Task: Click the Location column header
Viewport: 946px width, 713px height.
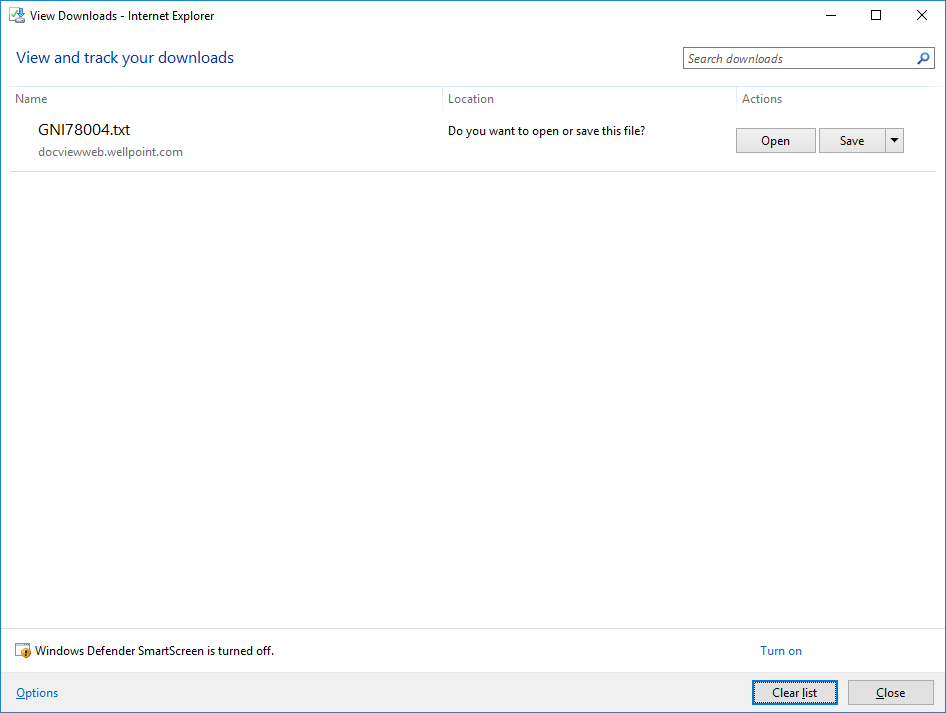Action: click(472, 98)
